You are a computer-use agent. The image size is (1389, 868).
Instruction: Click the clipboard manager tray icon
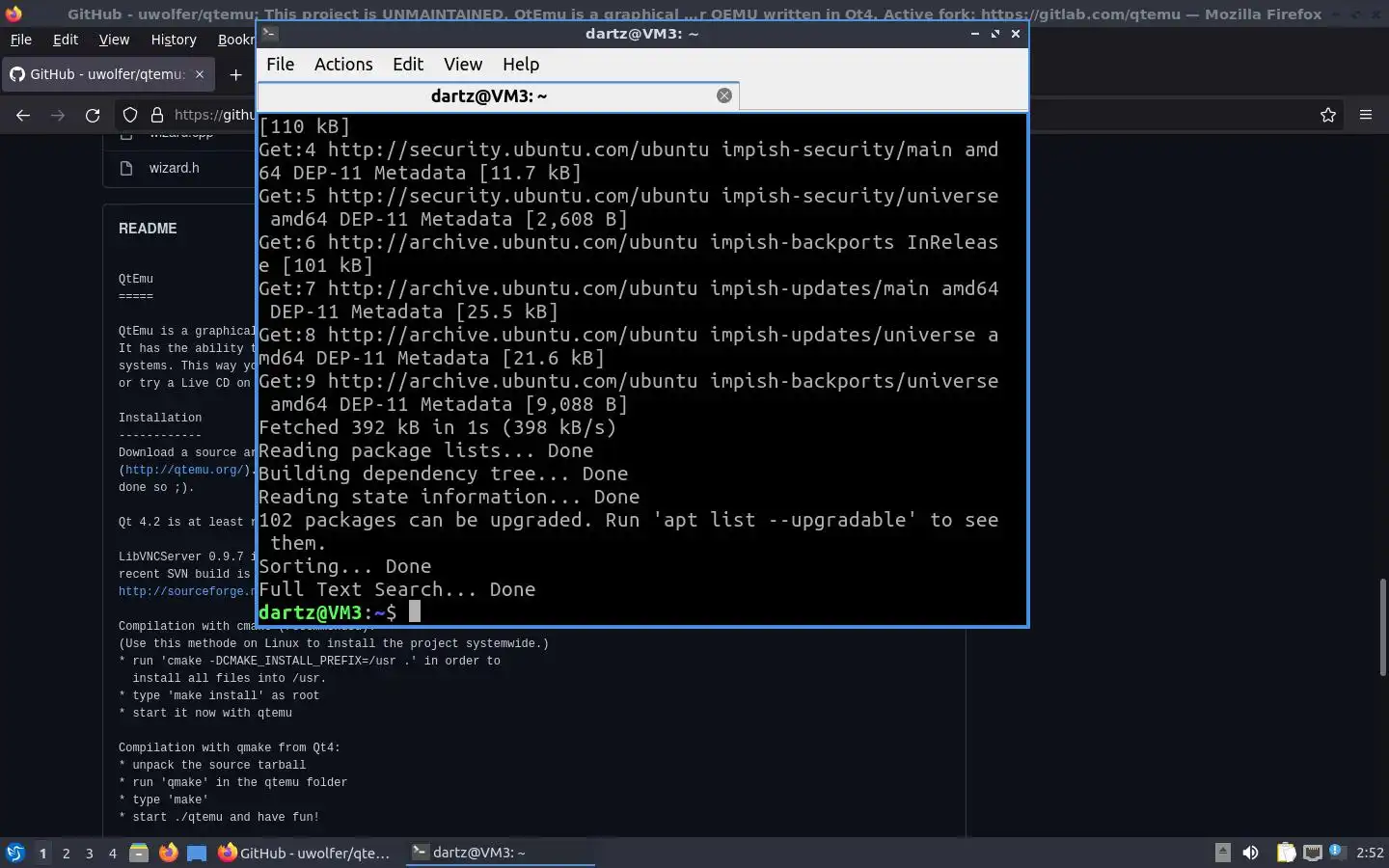[x=1286, y=853]
